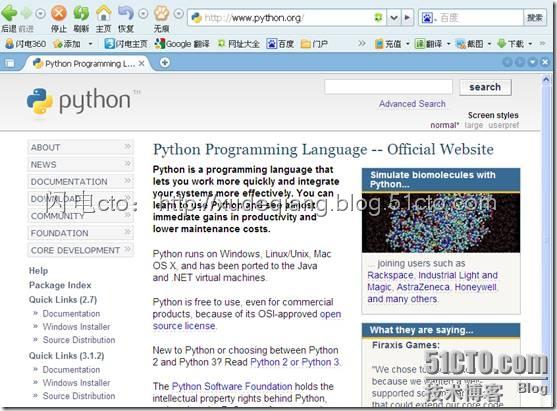Screen dimensions: 557x411
Task: Open dropdown next to the Restore icon
Action: (143, 14)
